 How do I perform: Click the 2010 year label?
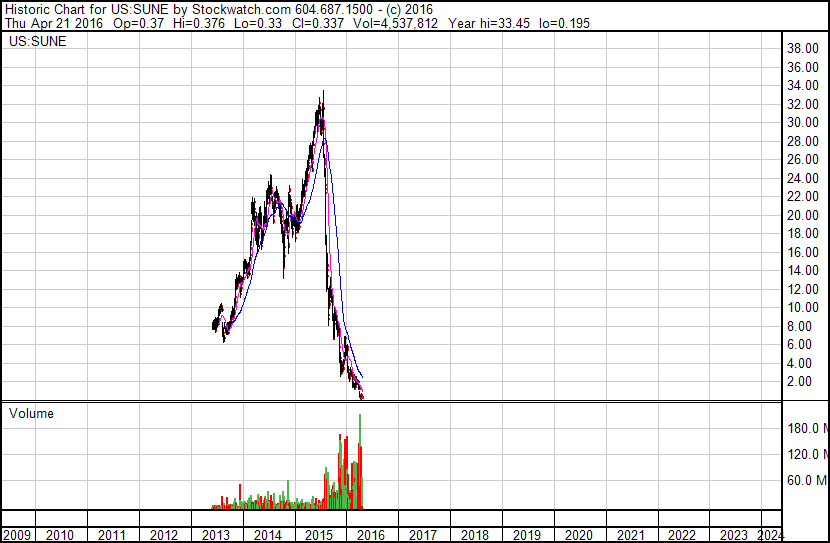[60, 535]
